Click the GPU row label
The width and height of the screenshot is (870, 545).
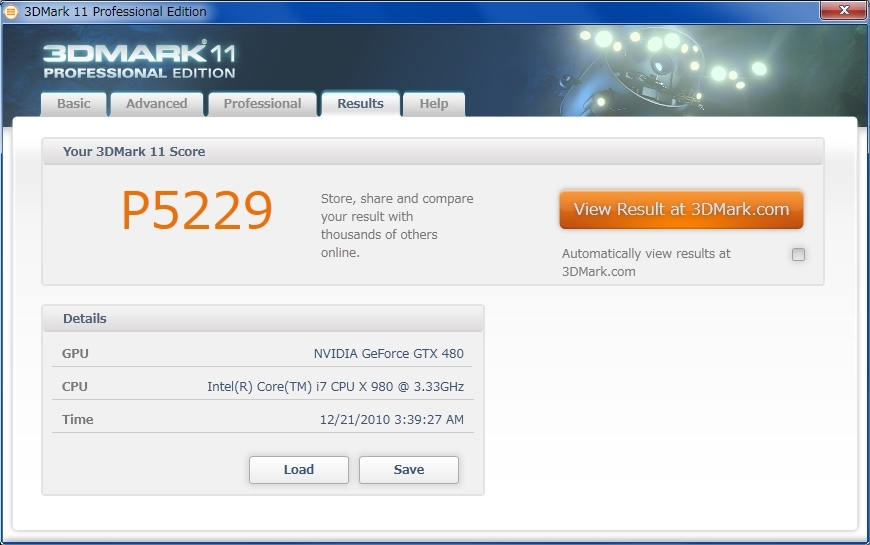(75, 354)
